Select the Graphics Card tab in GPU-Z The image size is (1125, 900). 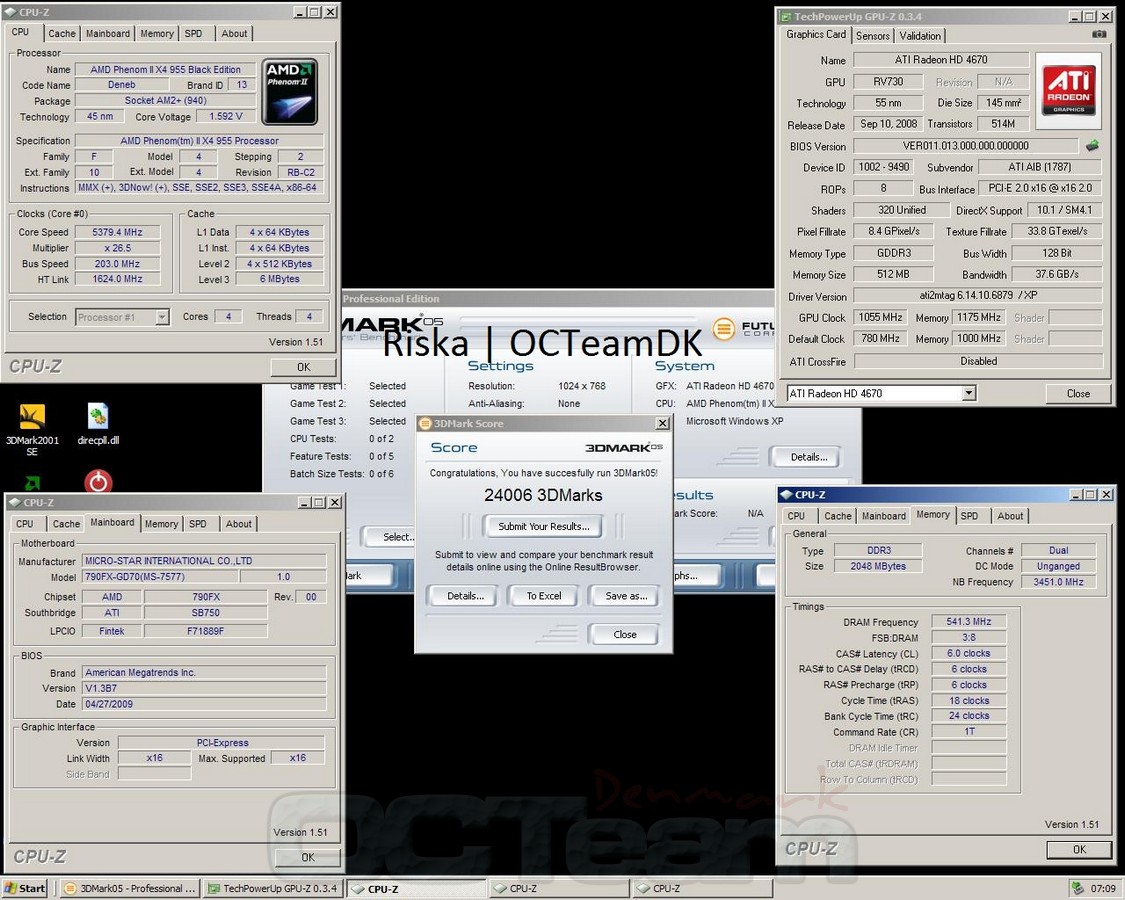[x=816, y=34]
